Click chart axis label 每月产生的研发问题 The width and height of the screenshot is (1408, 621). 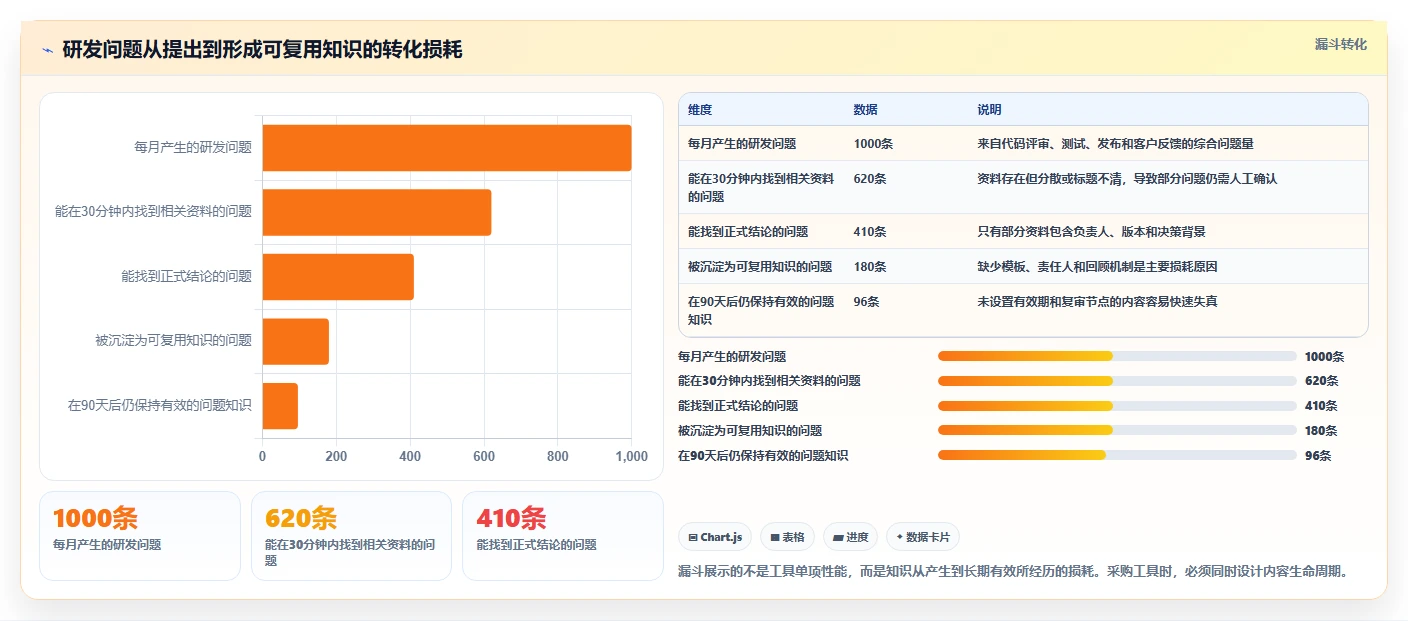click(193, 148)
